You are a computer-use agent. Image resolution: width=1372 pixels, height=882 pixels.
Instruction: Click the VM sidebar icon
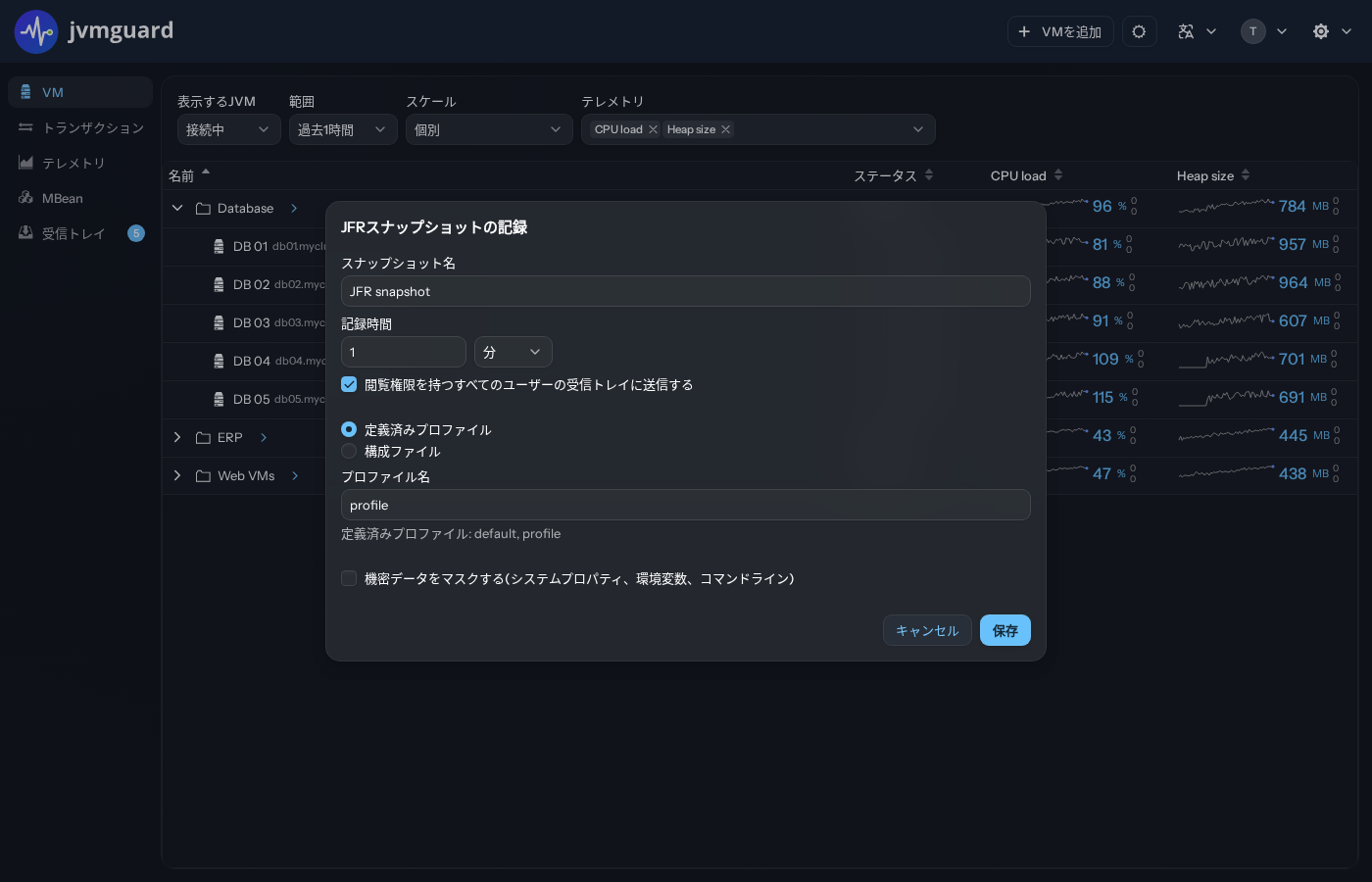(25, 92)
